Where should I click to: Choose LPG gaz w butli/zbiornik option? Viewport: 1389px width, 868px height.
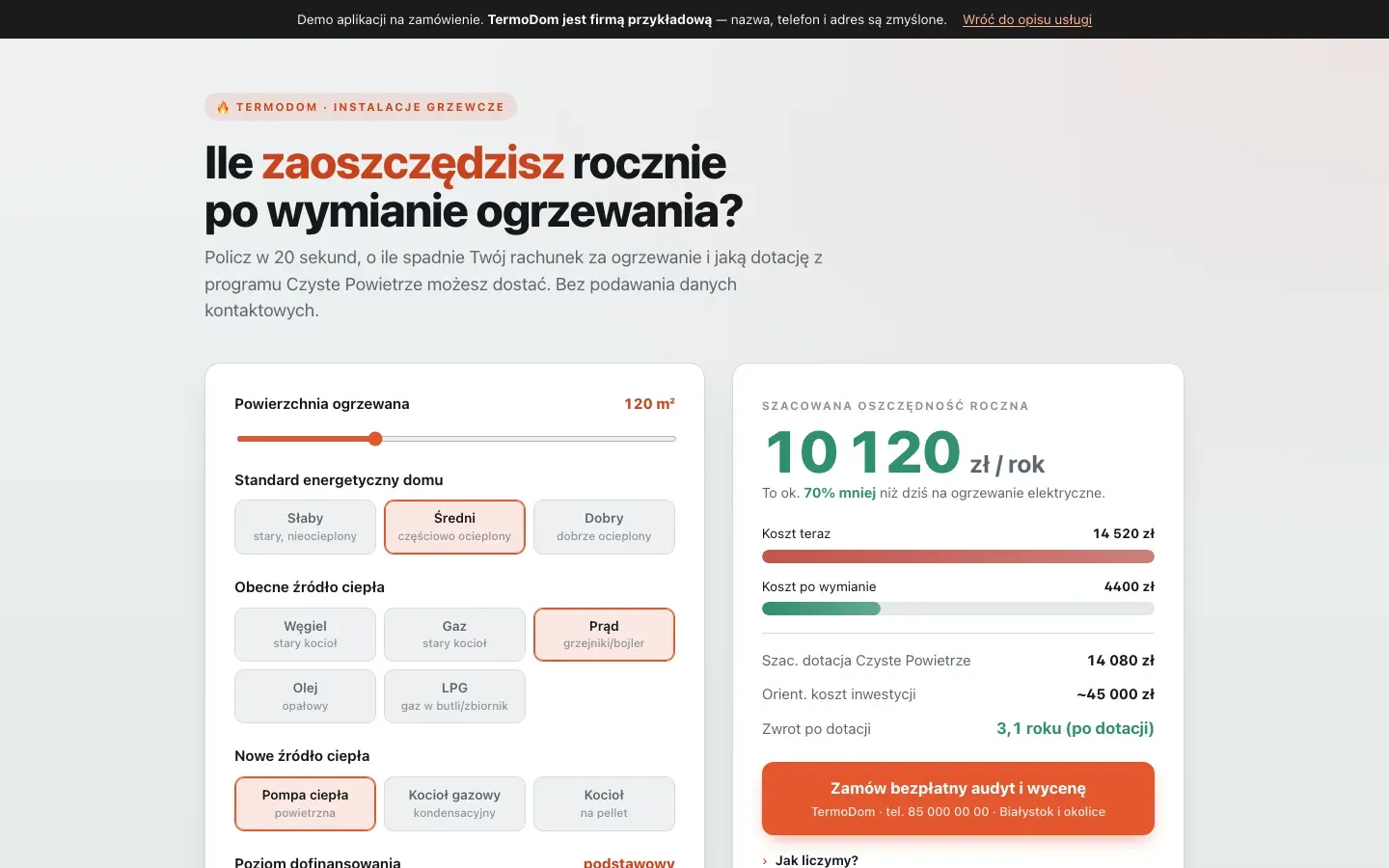(454, 696)
